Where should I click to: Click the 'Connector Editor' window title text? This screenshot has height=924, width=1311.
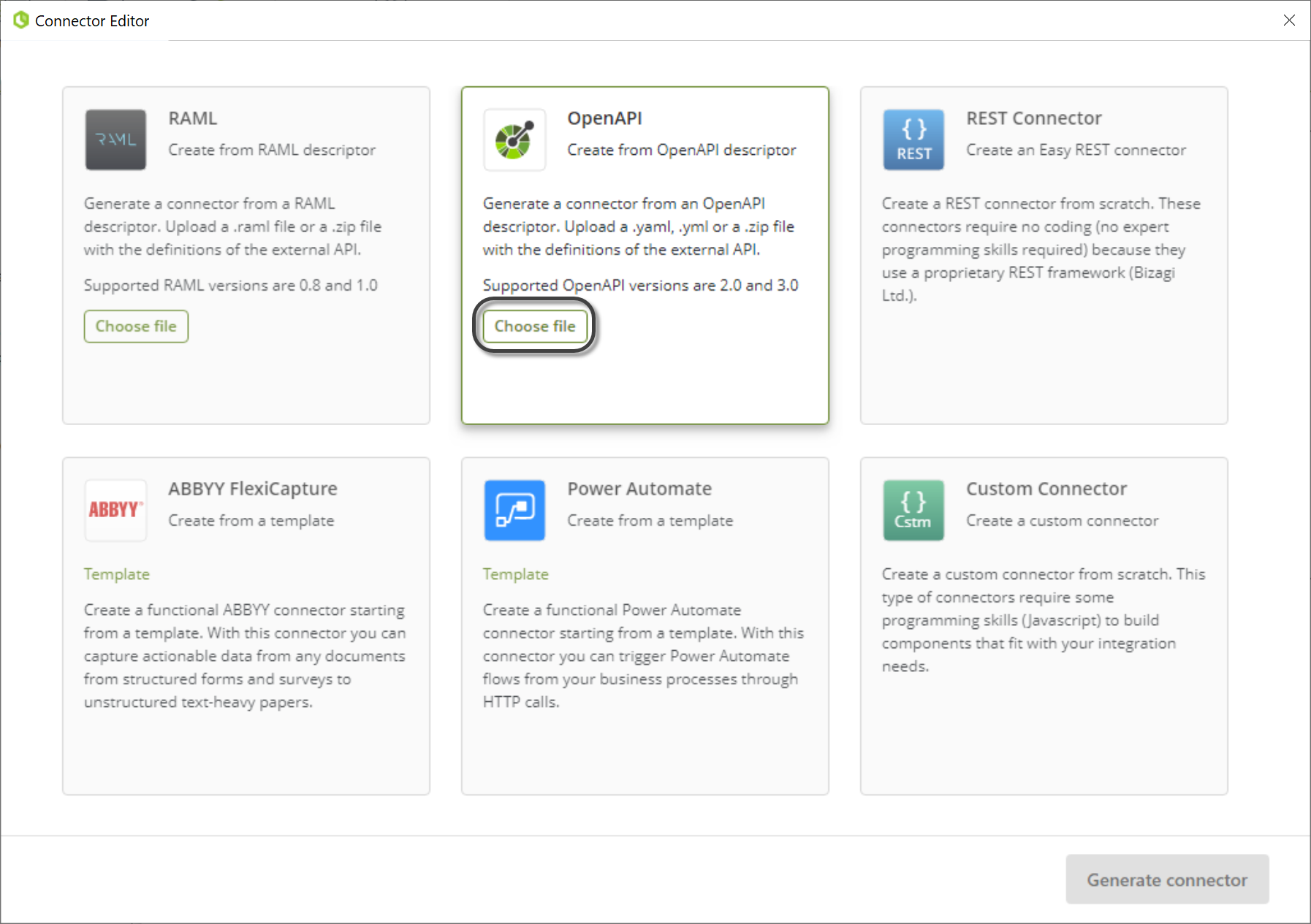tap(92, 21)
